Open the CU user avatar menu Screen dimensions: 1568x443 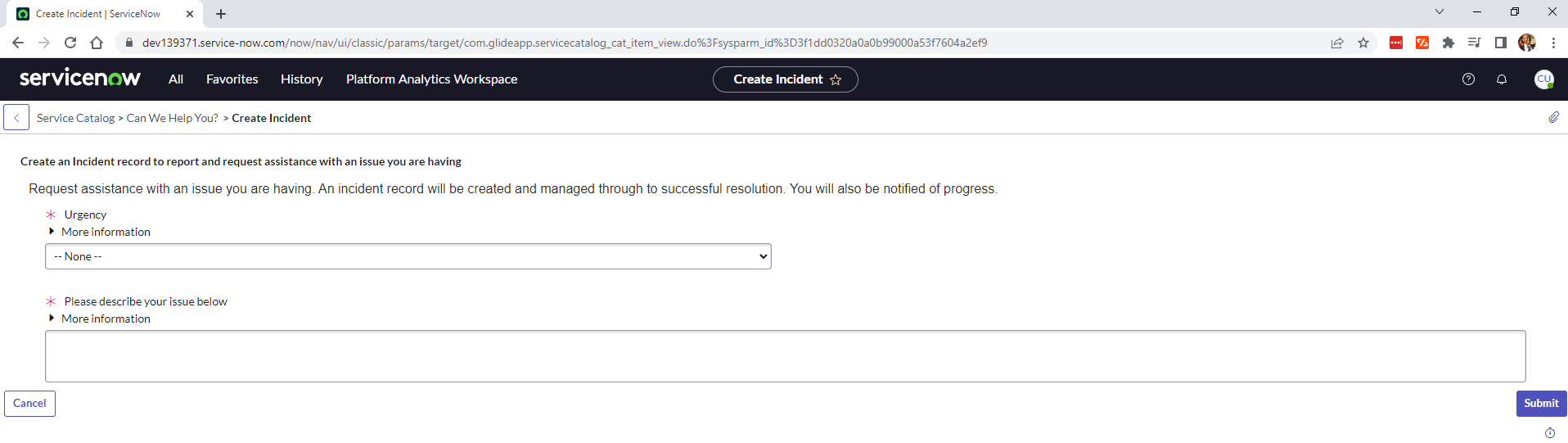(x=1543, y=79)
